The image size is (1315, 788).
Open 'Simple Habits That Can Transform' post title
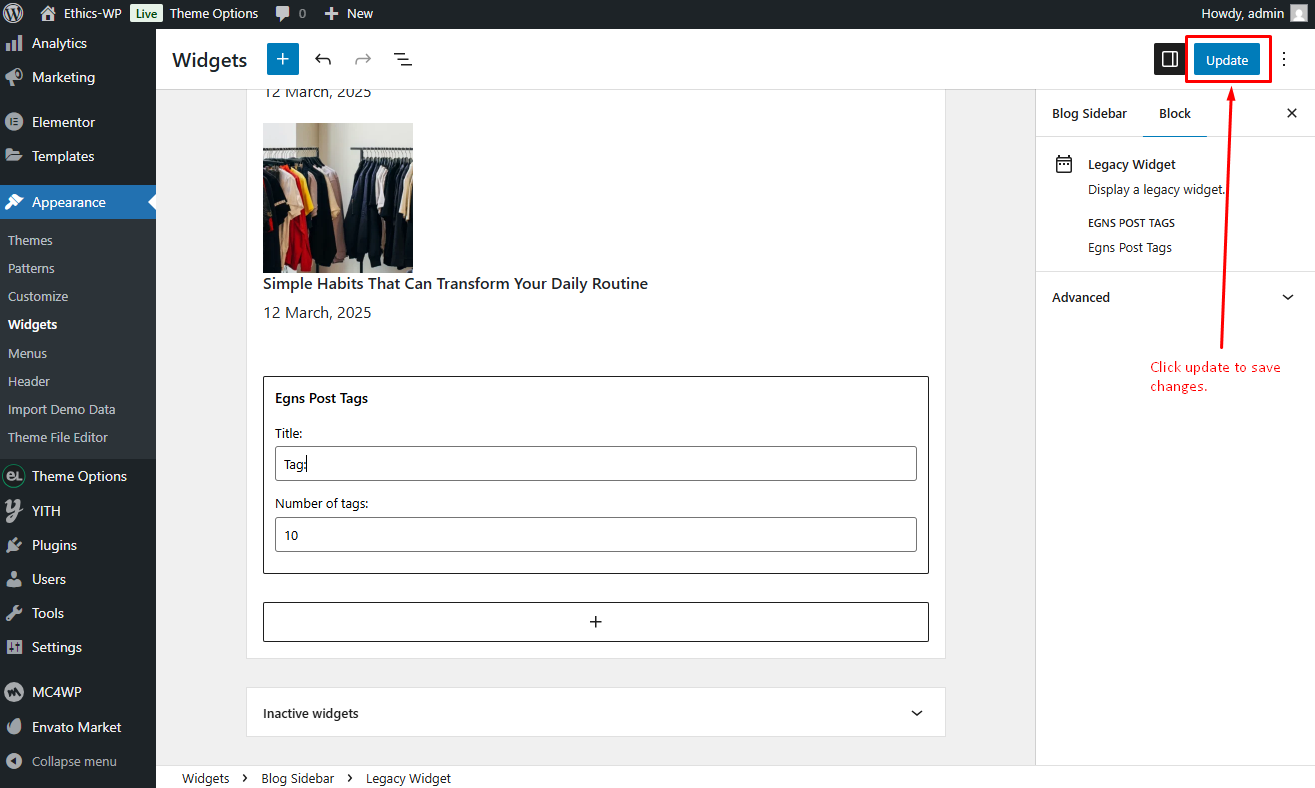[x=455, y=283]
